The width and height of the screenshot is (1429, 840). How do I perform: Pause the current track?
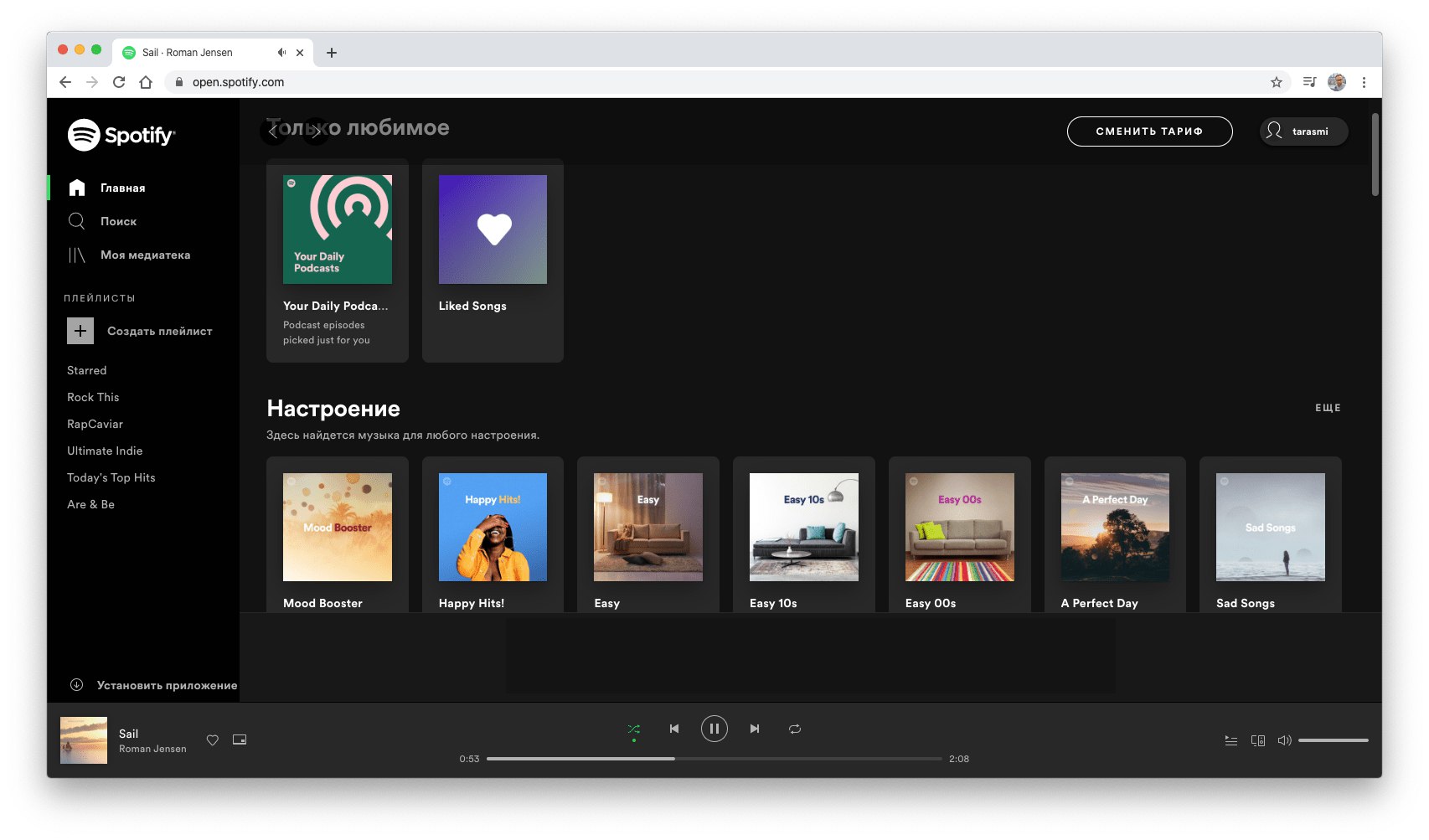pyautogui.click(x=714, y=729)
